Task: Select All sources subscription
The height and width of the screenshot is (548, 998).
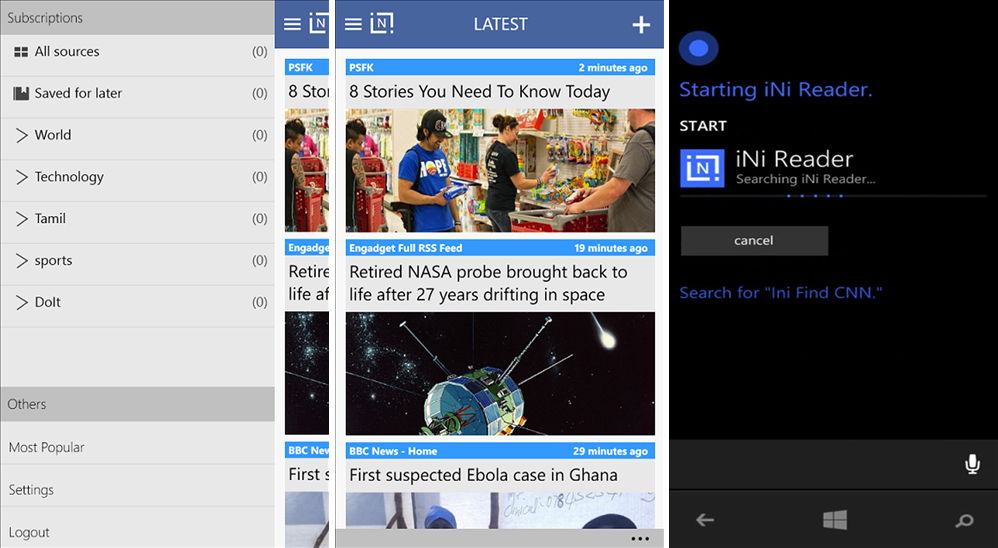Action: click(137, 52)
